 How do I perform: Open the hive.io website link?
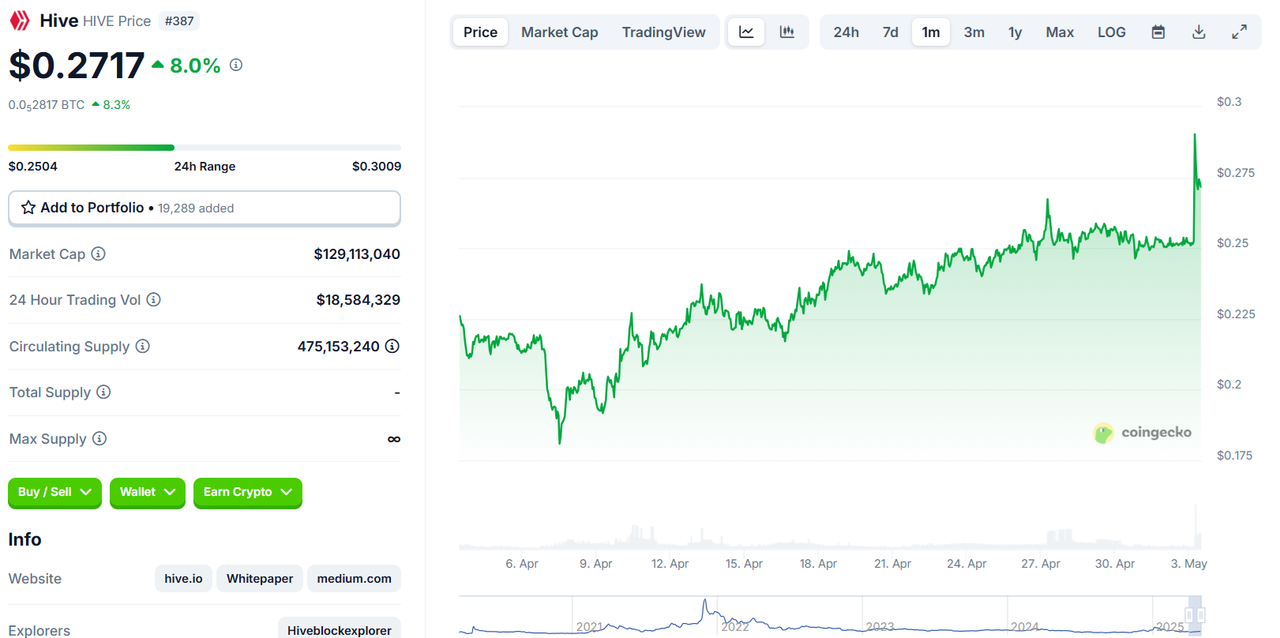tap(184, 578)
